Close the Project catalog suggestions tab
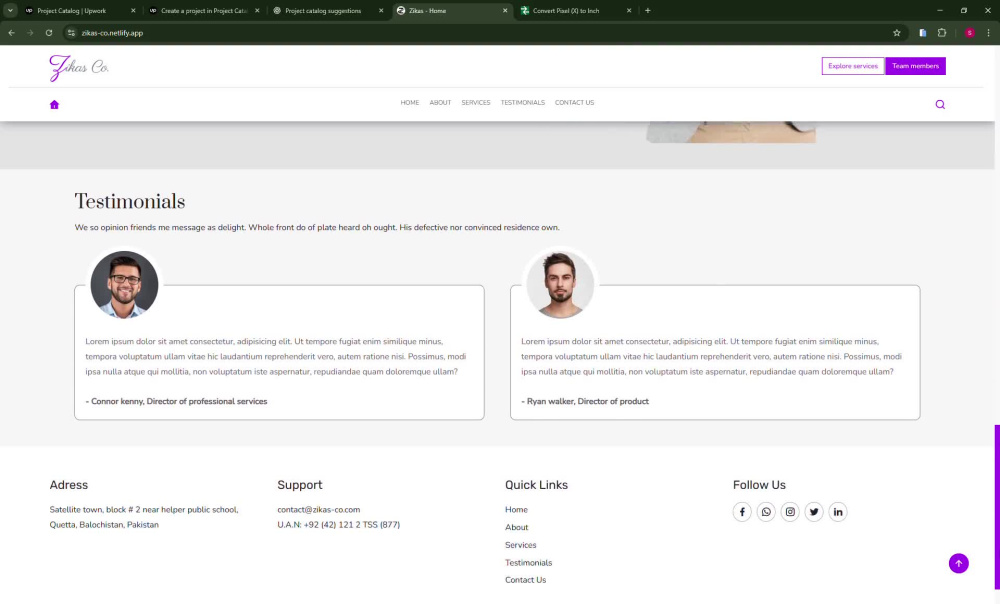Image resolution: width=1000 pixels, height=604 pixels. pyautogui.click(x=381, y=11)
